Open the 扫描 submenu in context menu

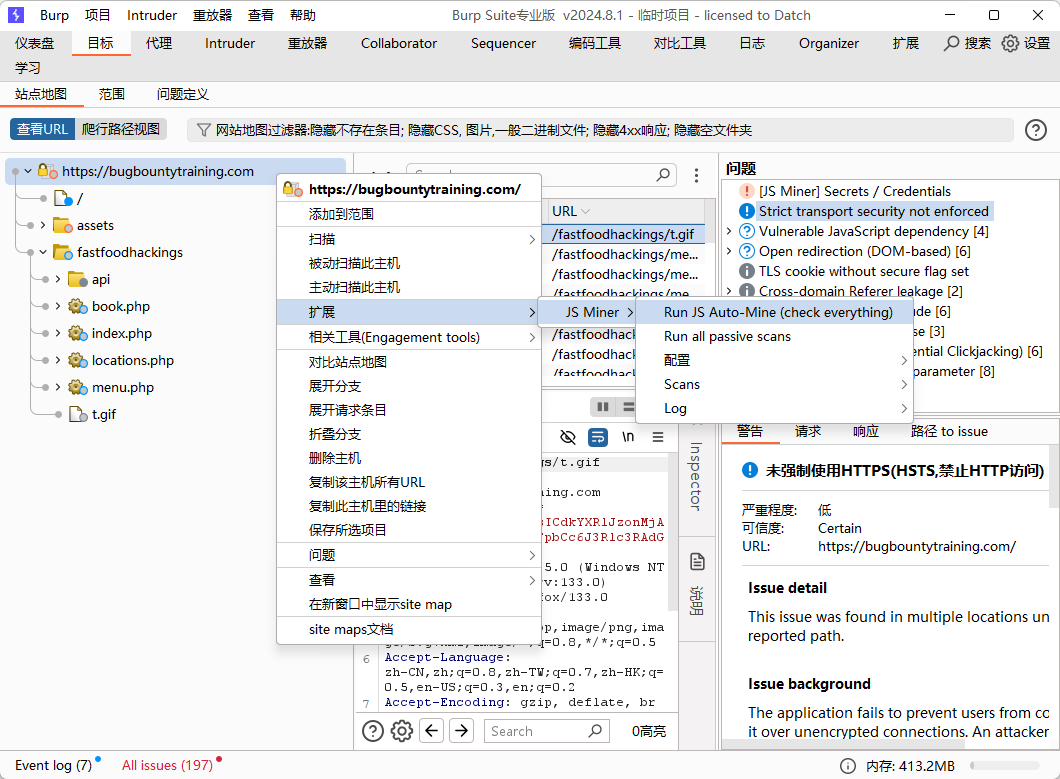pos(409,239)
